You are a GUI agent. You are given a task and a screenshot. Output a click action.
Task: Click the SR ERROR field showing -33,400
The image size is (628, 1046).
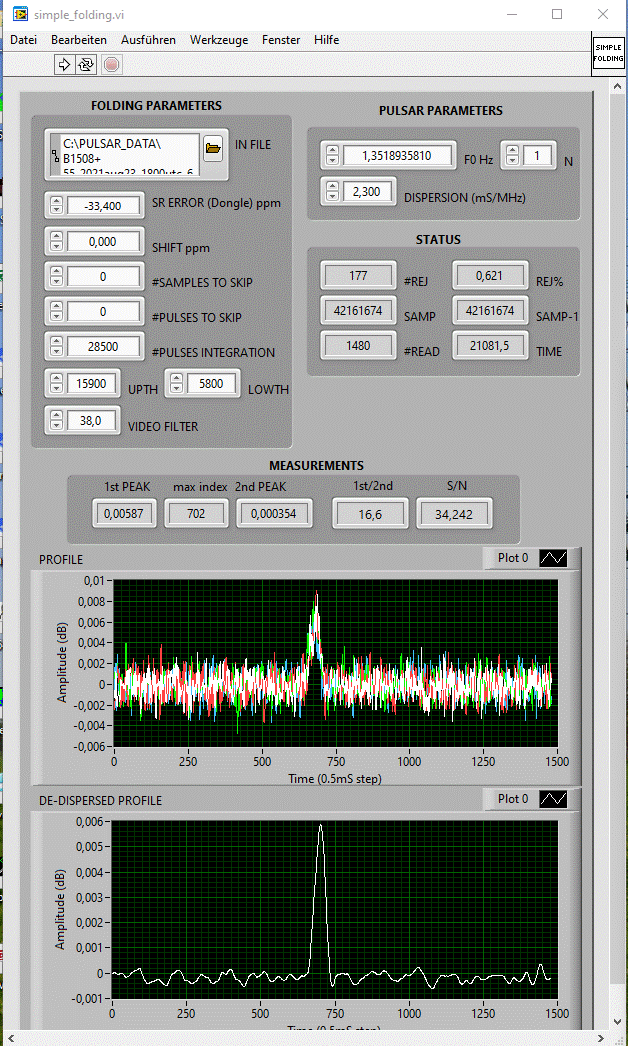coord(103,205)
